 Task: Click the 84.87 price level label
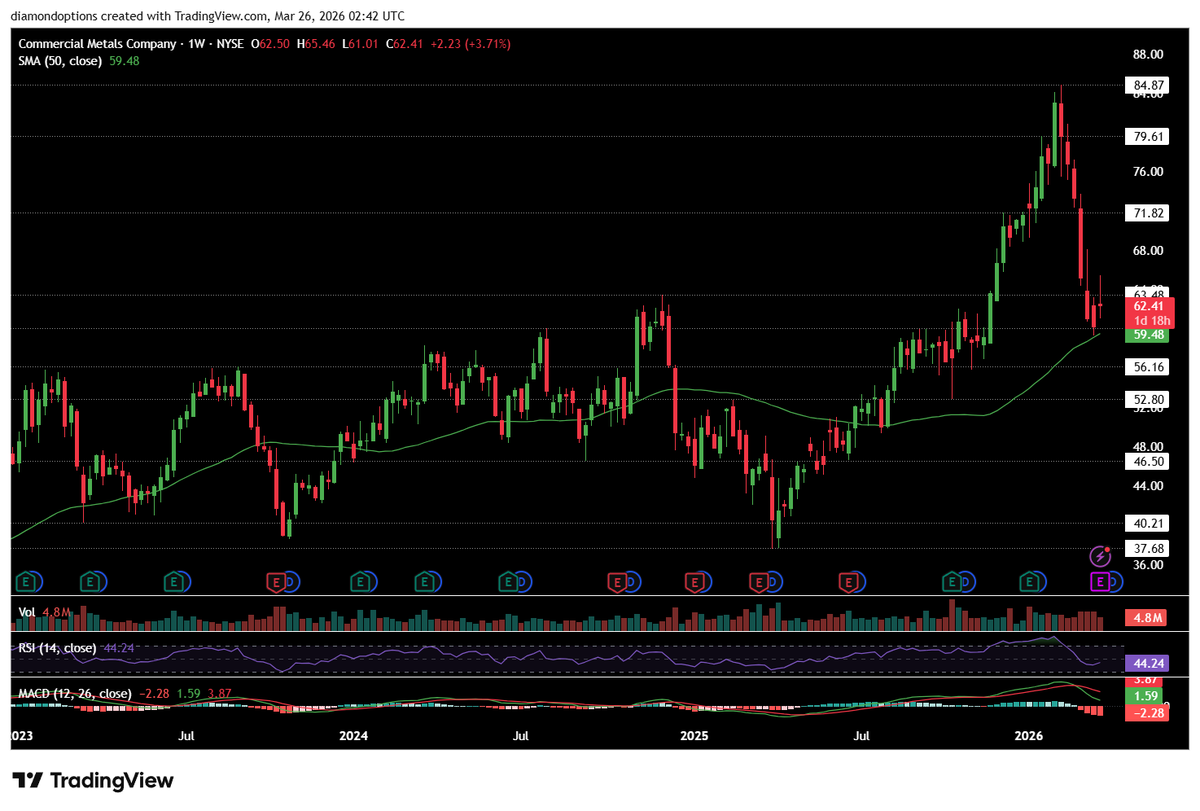coord(1146,85)
